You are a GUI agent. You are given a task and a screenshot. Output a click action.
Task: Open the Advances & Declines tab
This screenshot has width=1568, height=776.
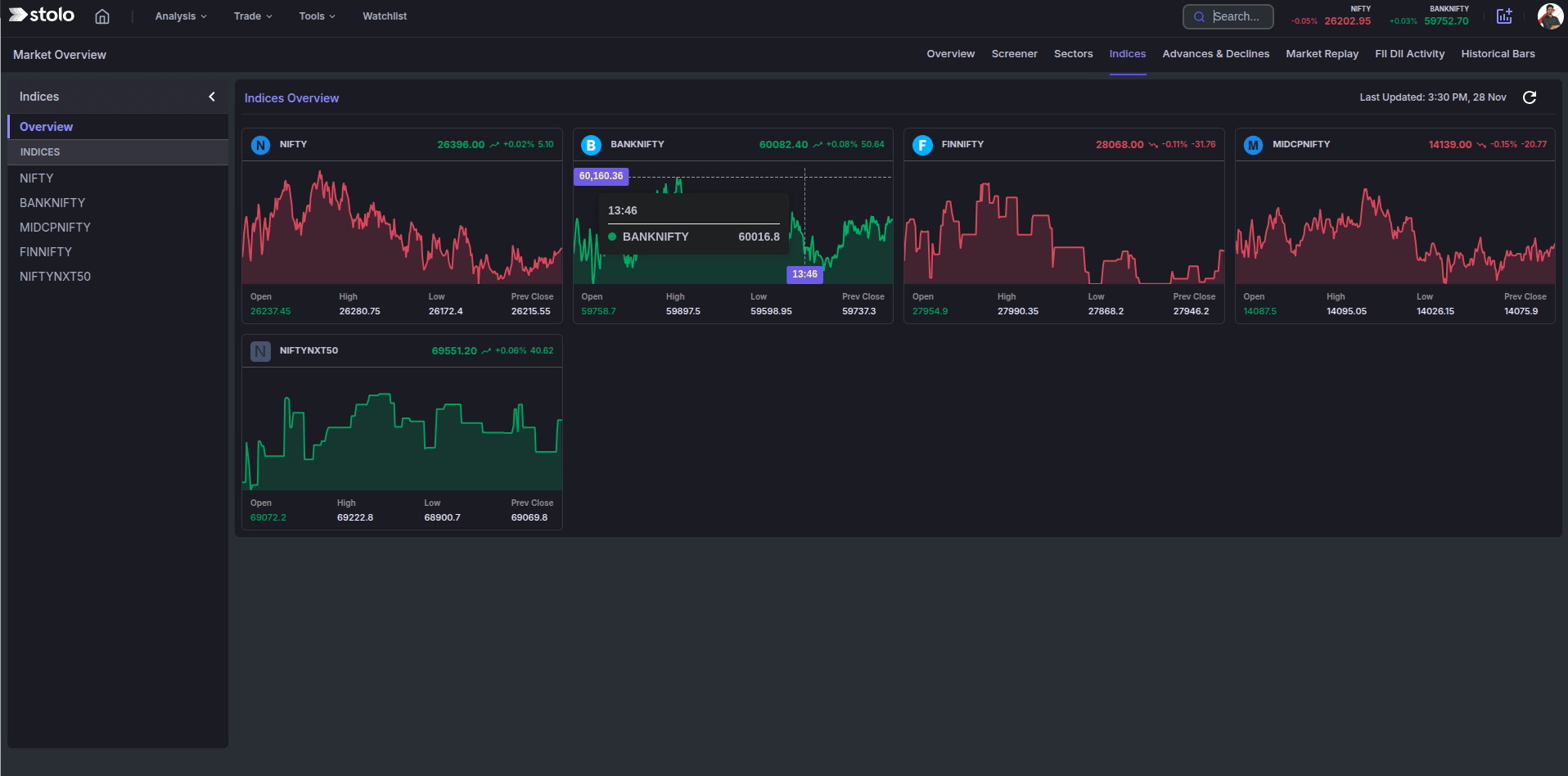tap(1215, 53)
